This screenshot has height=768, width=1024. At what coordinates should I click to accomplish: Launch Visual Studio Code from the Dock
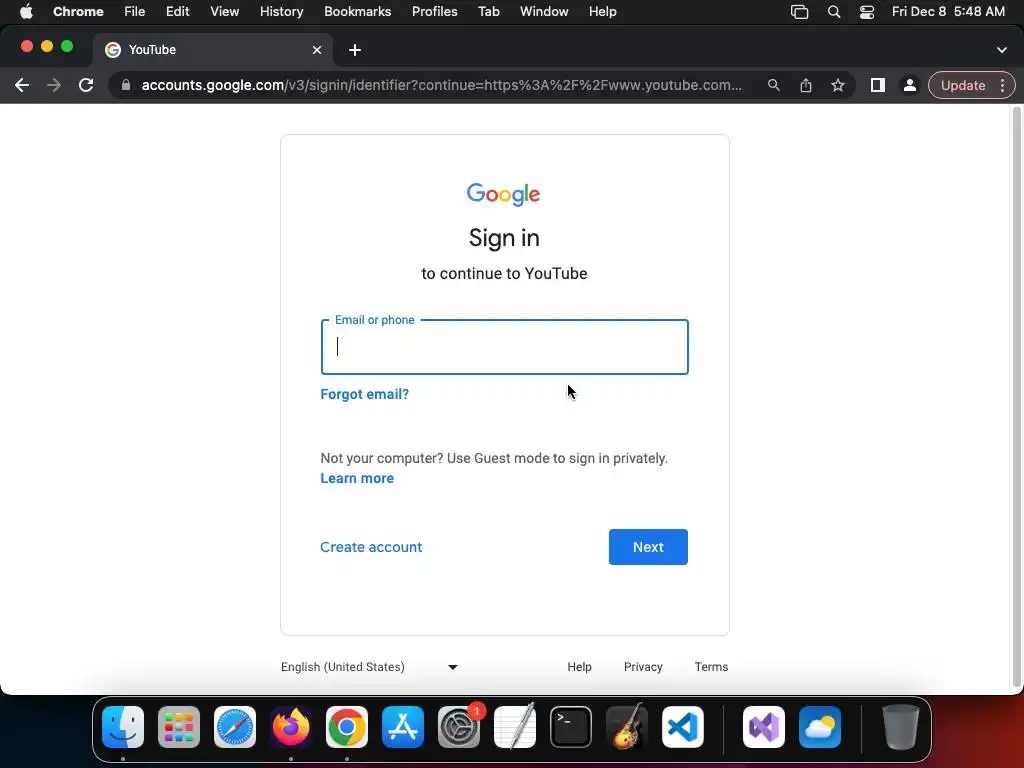[682, 727]
